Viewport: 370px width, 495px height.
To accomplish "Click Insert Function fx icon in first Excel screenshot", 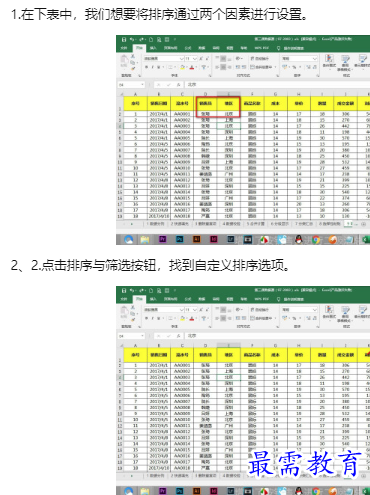I will pos(179,85).
